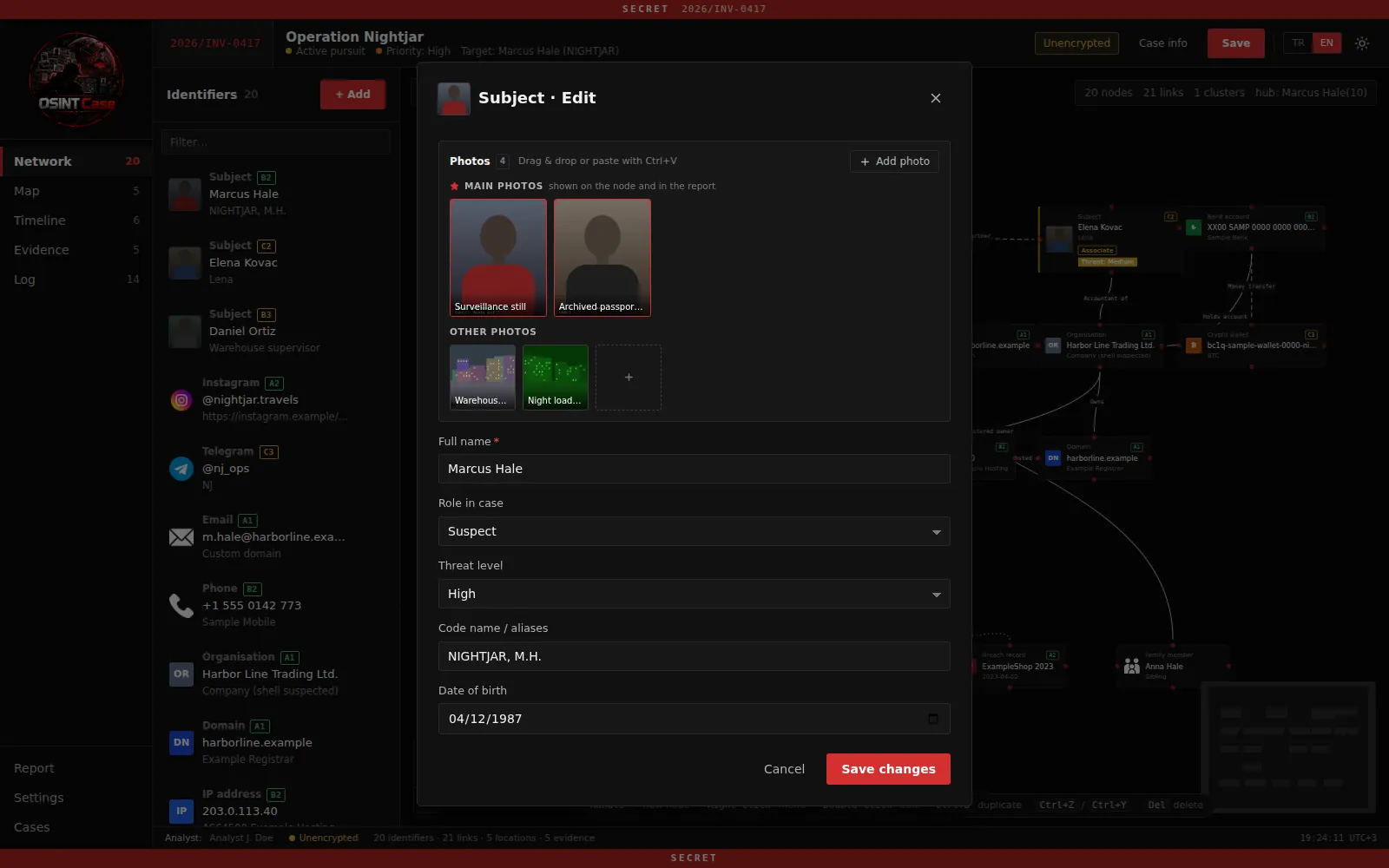Click the Add photo button
1389x868 pixels.
coord(894,161)
